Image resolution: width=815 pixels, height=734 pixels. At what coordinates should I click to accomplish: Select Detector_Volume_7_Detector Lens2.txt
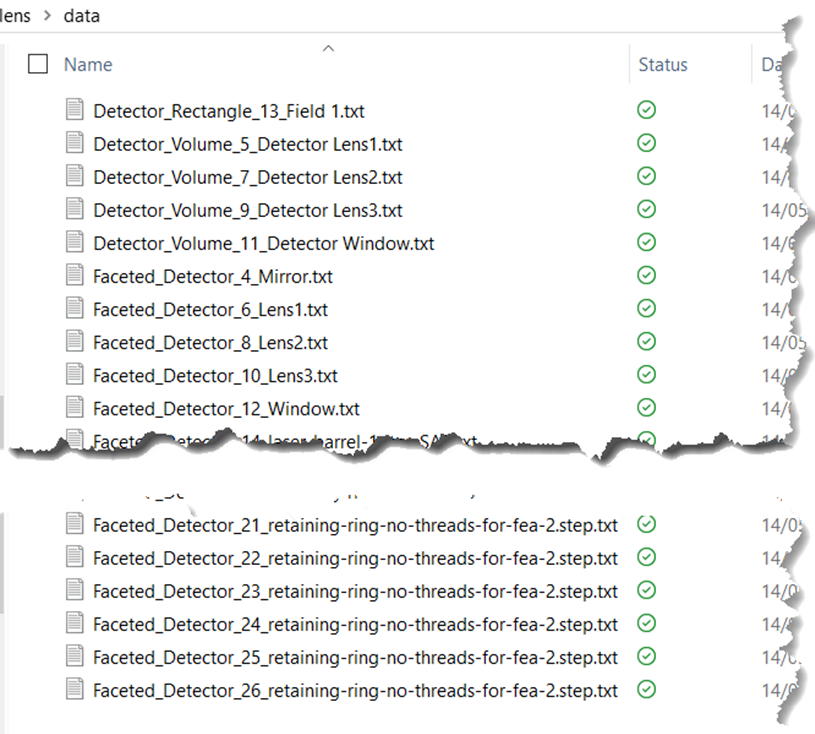[x=247, y=177]
